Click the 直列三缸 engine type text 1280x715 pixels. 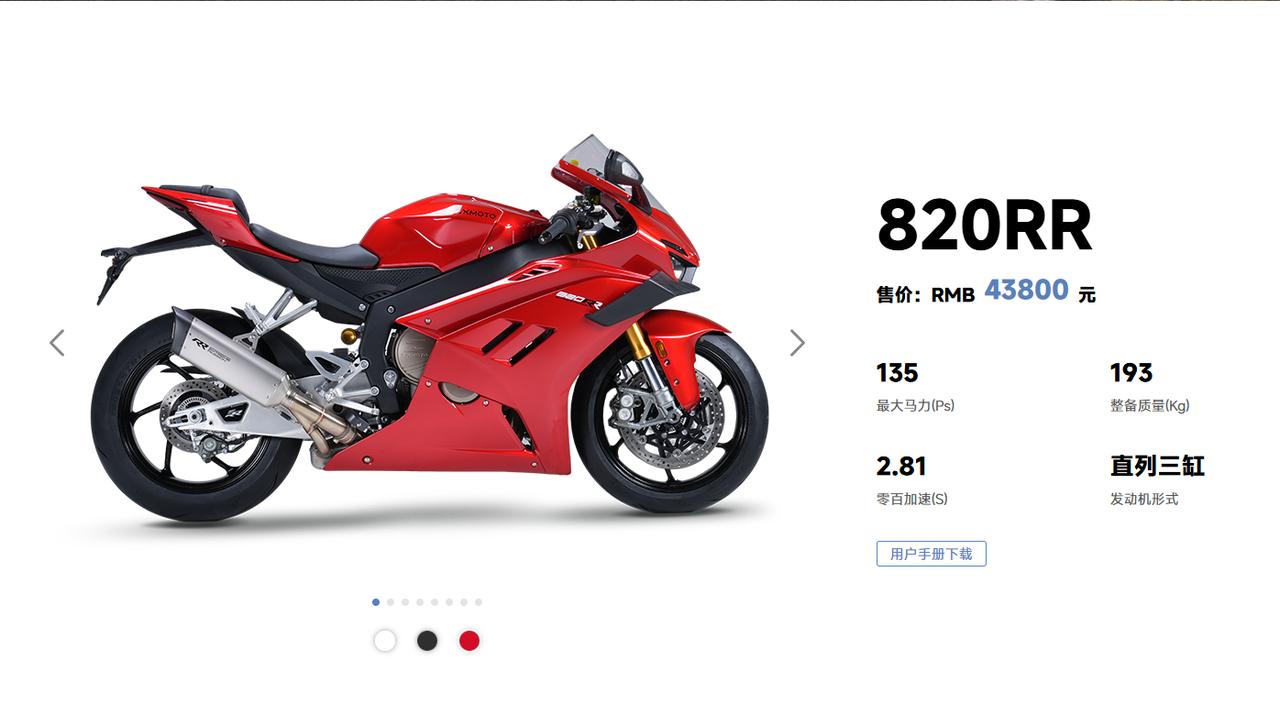coord(1157,466)
